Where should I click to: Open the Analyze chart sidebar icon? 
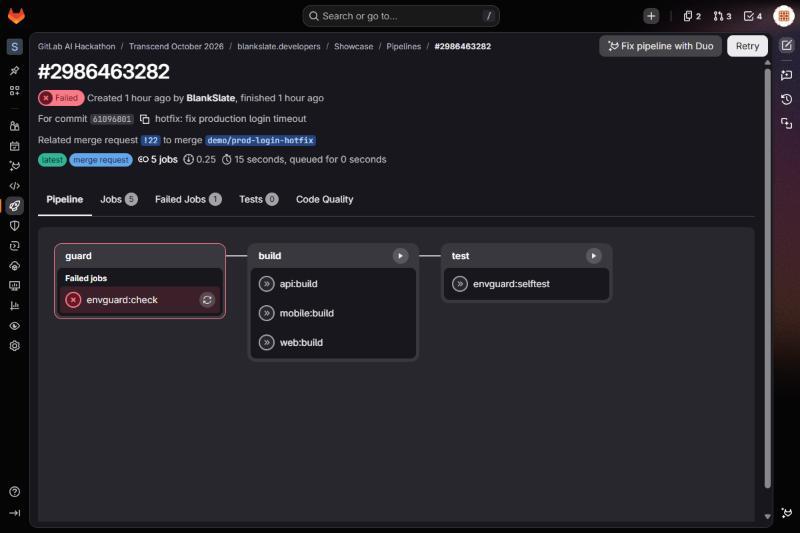point(14,306)
